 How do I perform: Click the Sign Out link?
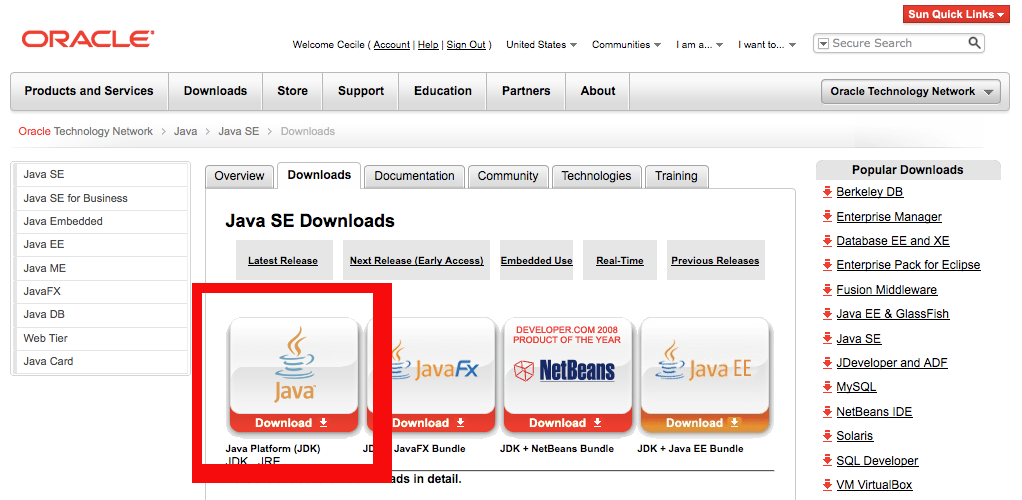[x=466, y=45]
